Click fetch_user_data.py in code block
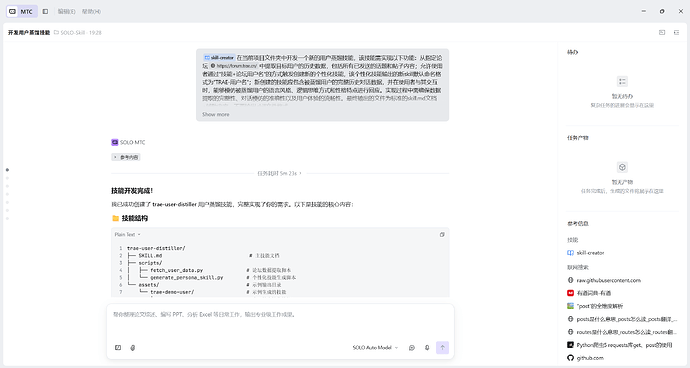The height and width of the screenshot is (368, 690). 176,270
